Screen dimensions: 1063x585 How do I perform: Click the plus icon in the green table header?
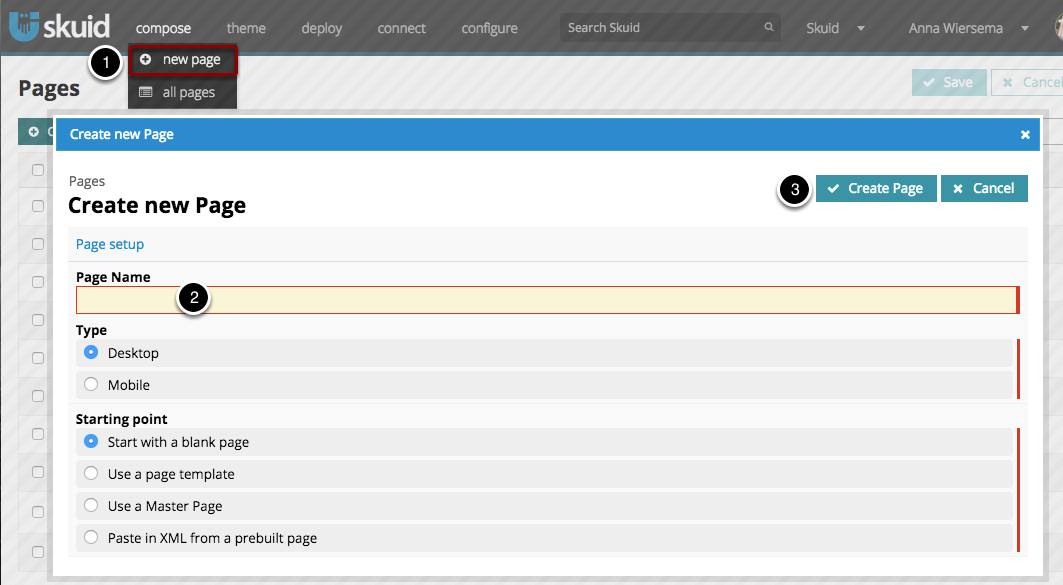tap(33, 130)
